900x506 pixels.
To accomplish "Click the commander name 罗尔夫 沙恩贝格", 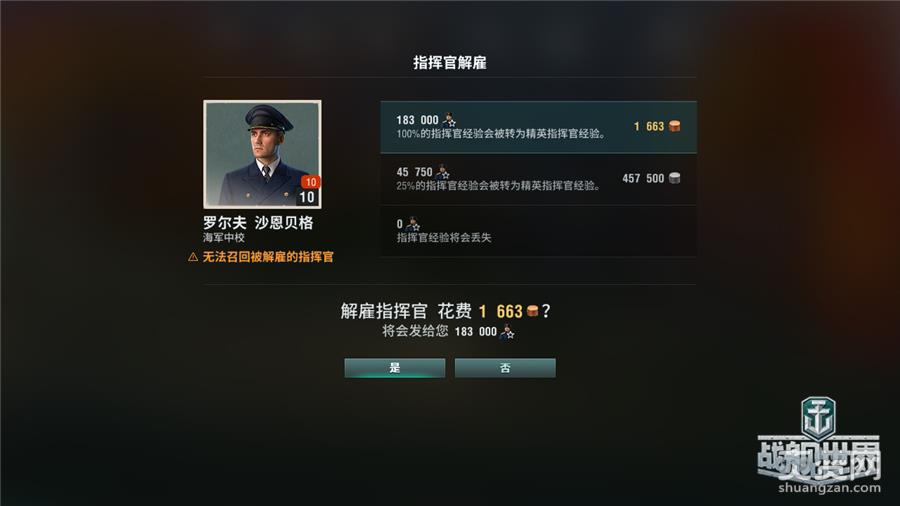I will (x=258, y=223).
